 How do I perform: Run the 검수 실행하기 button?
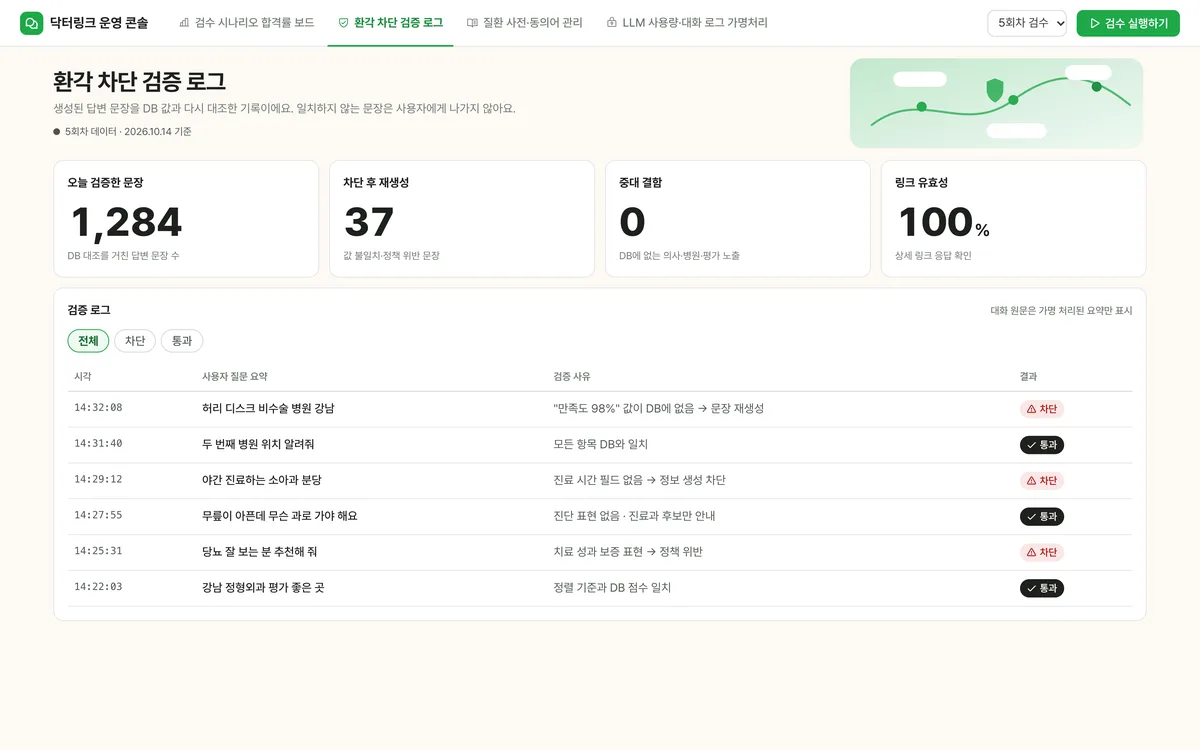(x=1128, y=23)
